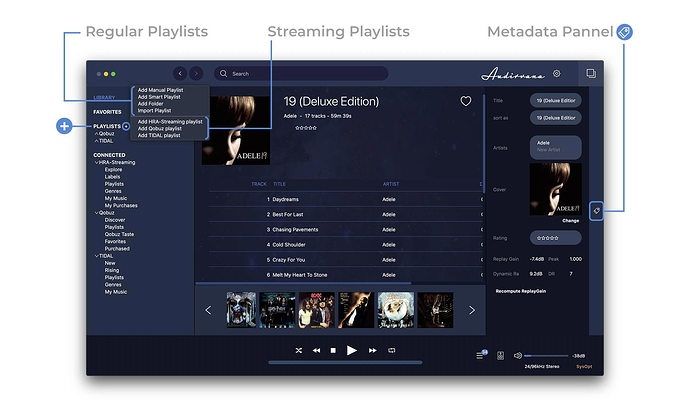Select track 4 Cold Shoulder
The height and width of the screenshot is (409, 690).
pos(345,245)
